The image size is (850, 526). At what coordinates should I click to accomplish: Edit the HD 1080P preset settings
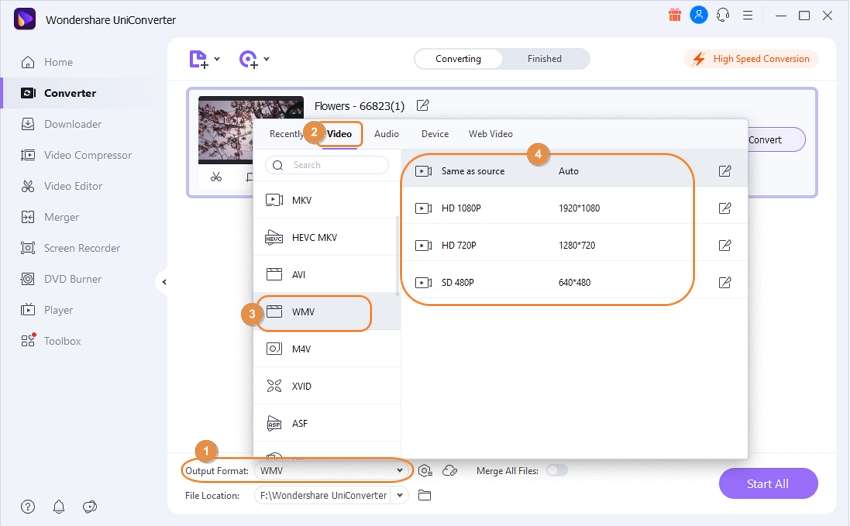tap(725, 208)
